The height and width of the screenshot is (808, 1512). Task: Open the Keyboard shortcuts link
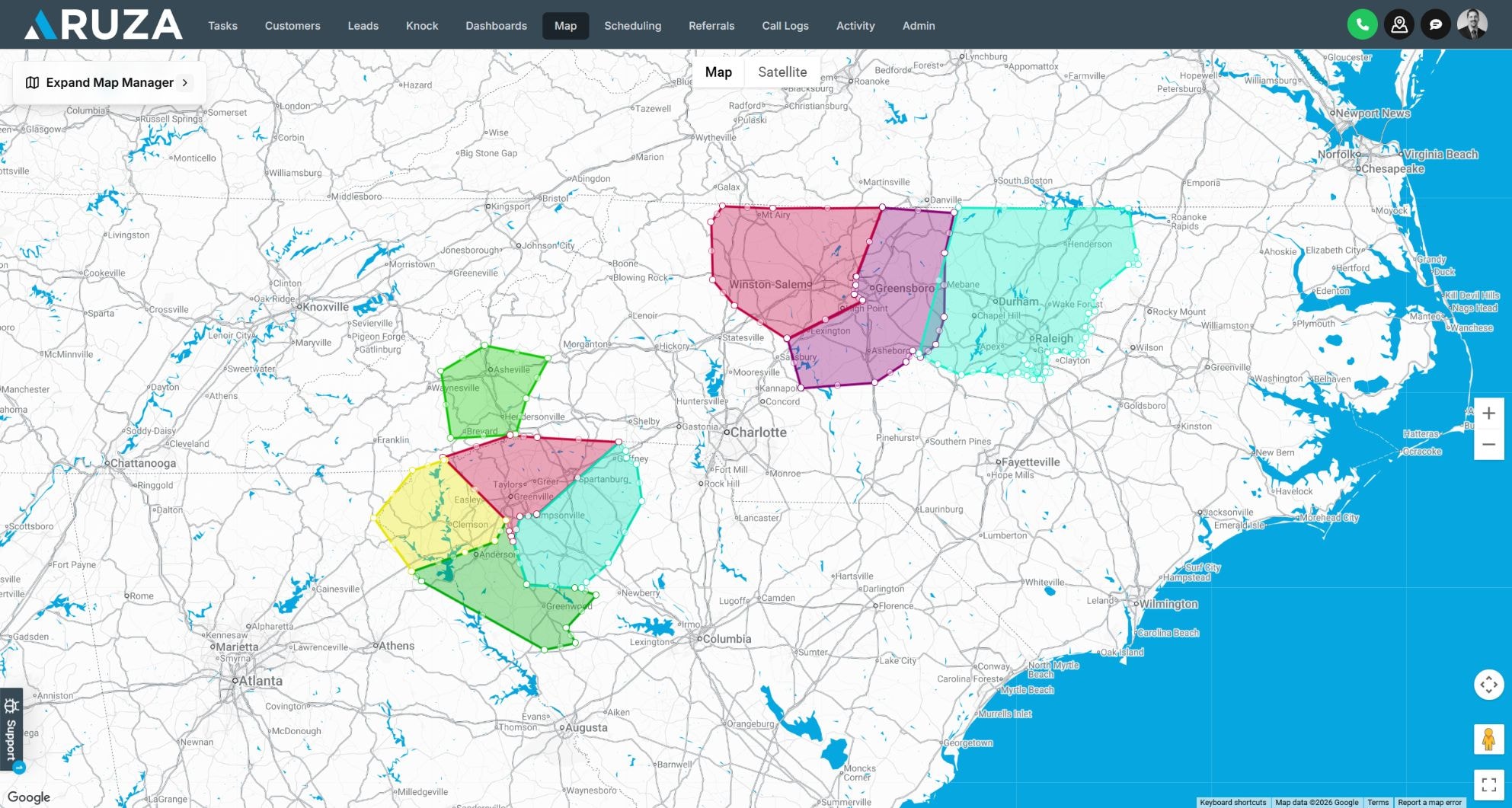1232,802
